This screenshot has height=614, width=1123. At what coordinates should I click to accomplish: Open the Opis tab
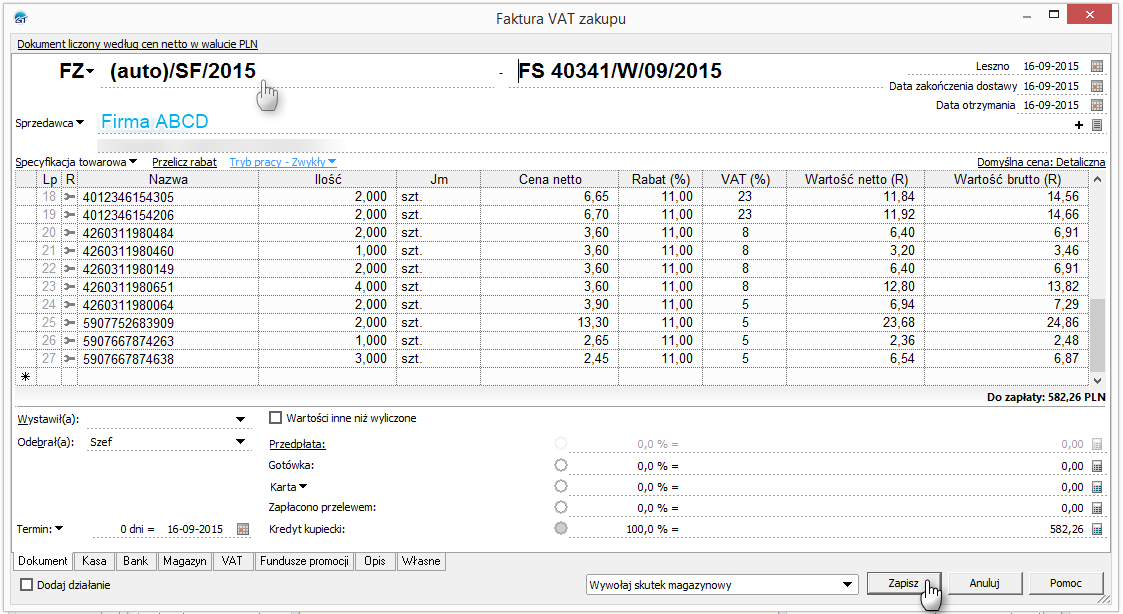tap(375, 561)
